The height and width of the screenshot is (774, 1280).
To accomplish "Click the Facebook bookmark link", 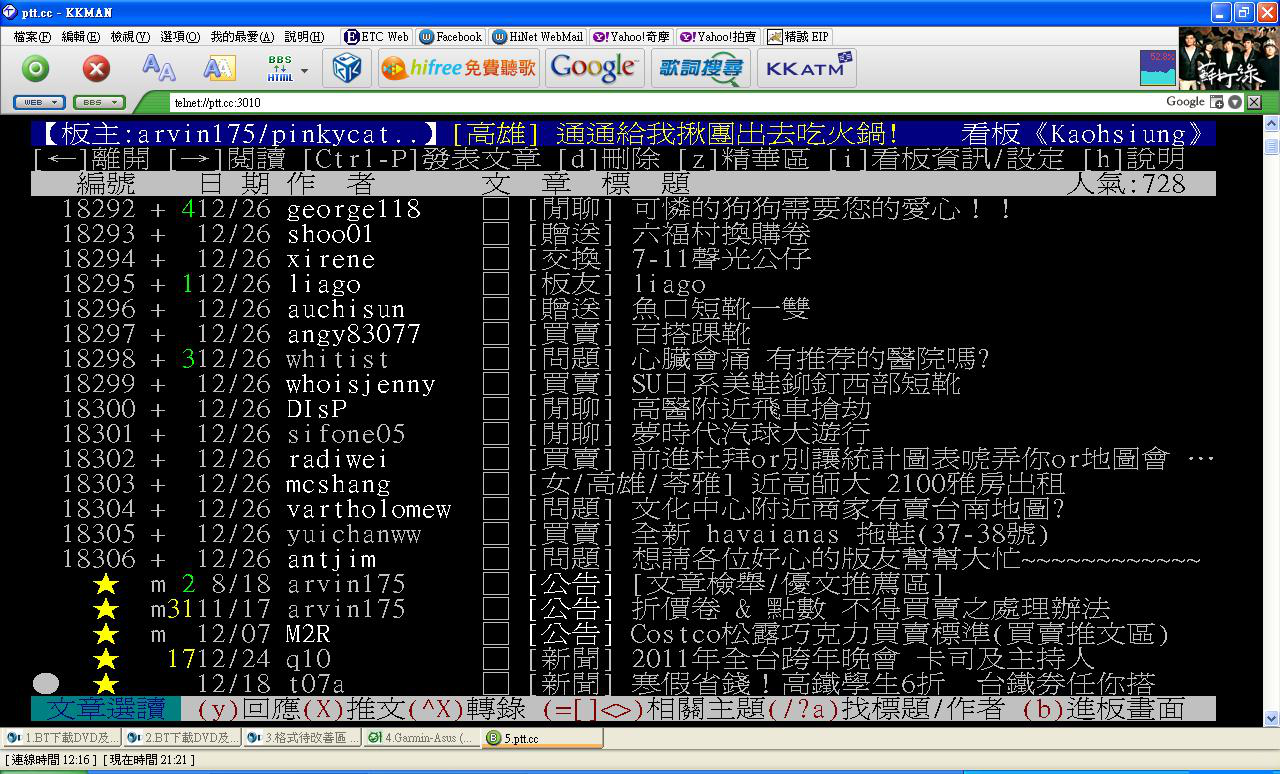I will (x=451, y=37).
